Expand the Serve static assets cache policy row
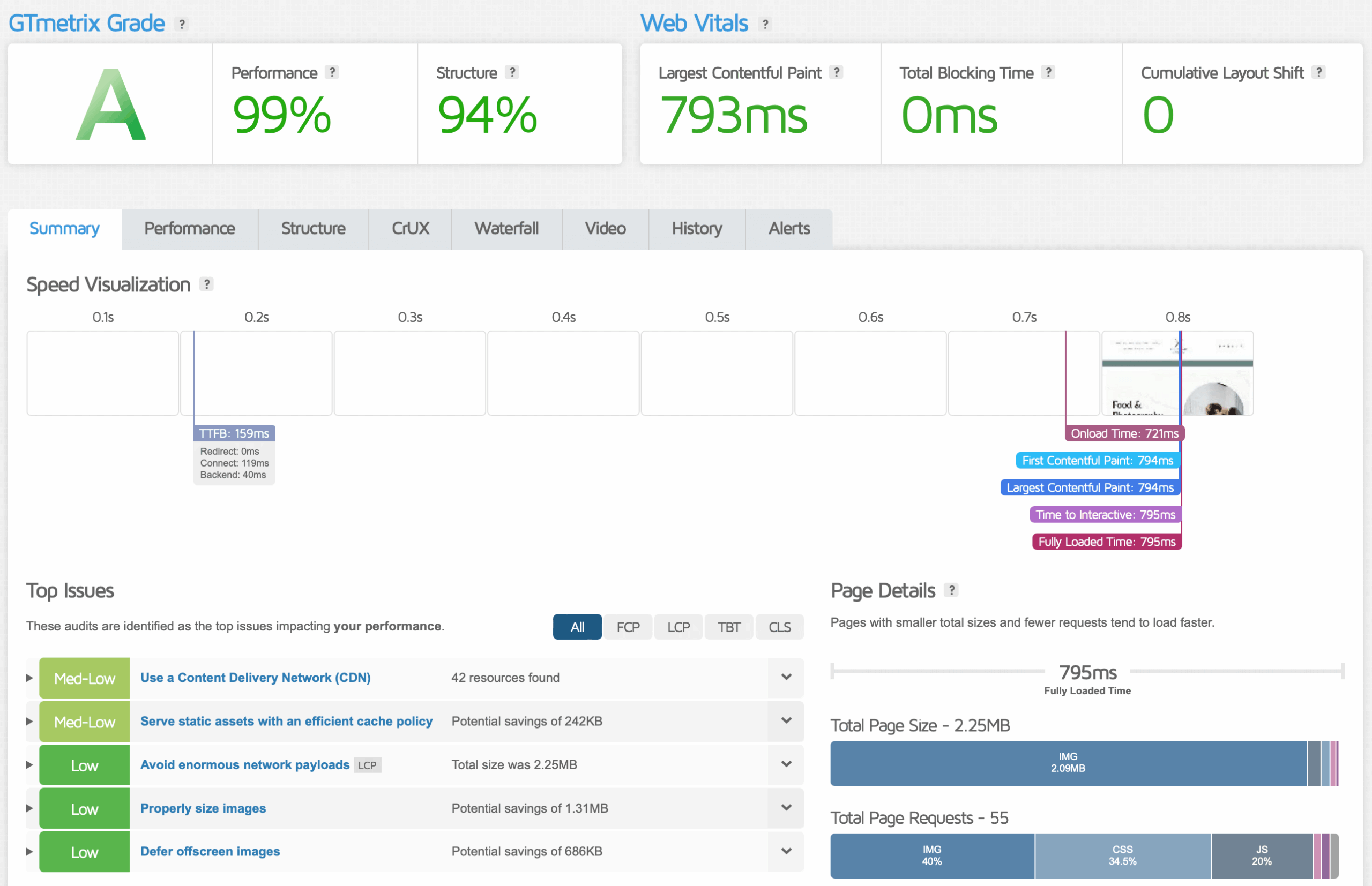The width and height of the screenshot is (1372, 886). pyautogui.click(x=786, y=720)
